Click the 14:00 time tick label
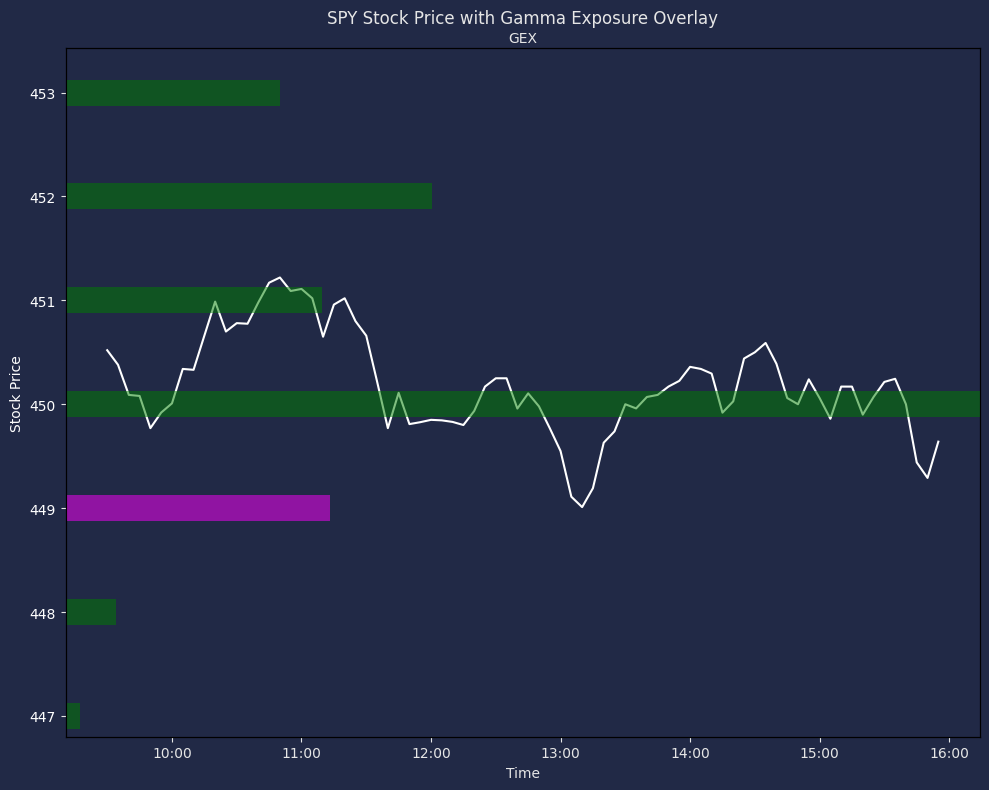 point(690,753)
